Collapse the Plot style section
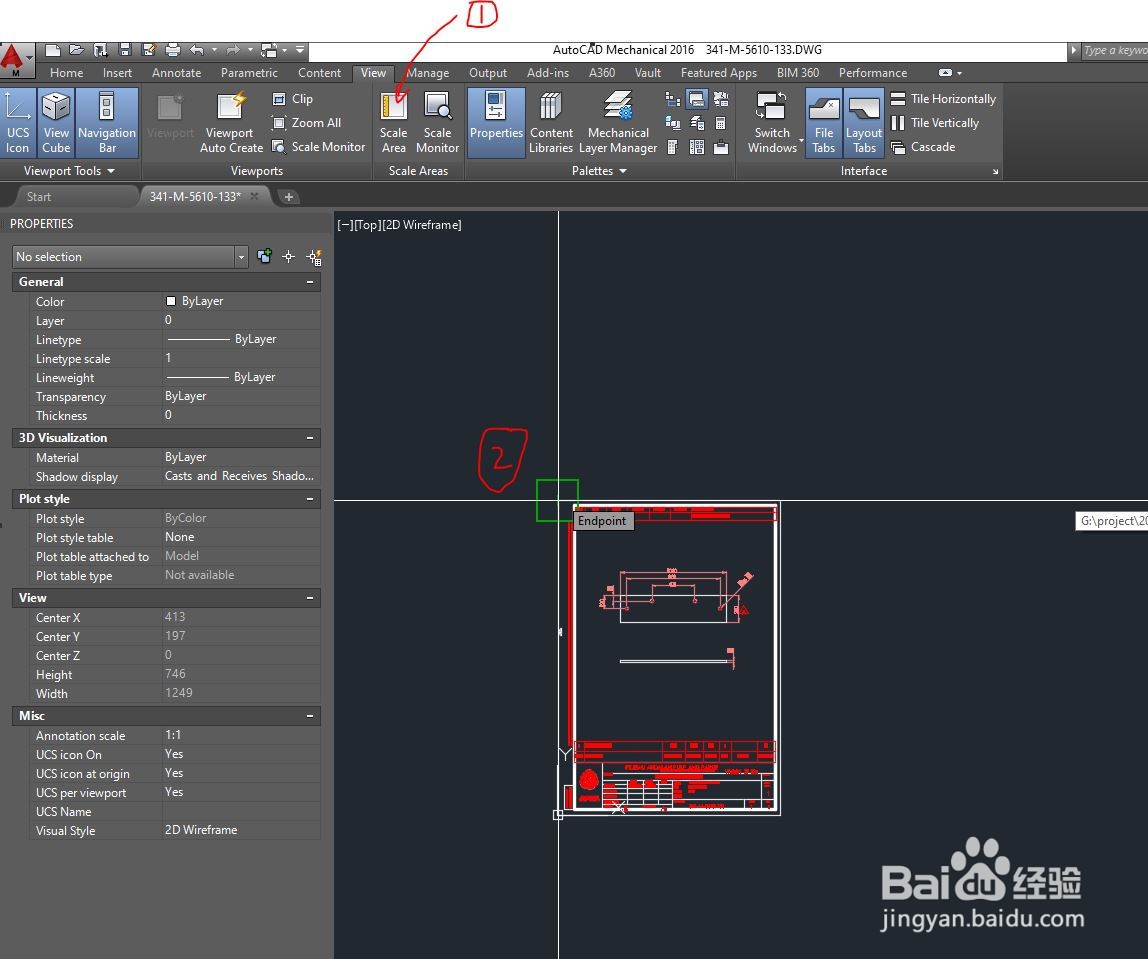Image resolution: width=1148 pixels, height=959 pixels. tap(310, 499)
